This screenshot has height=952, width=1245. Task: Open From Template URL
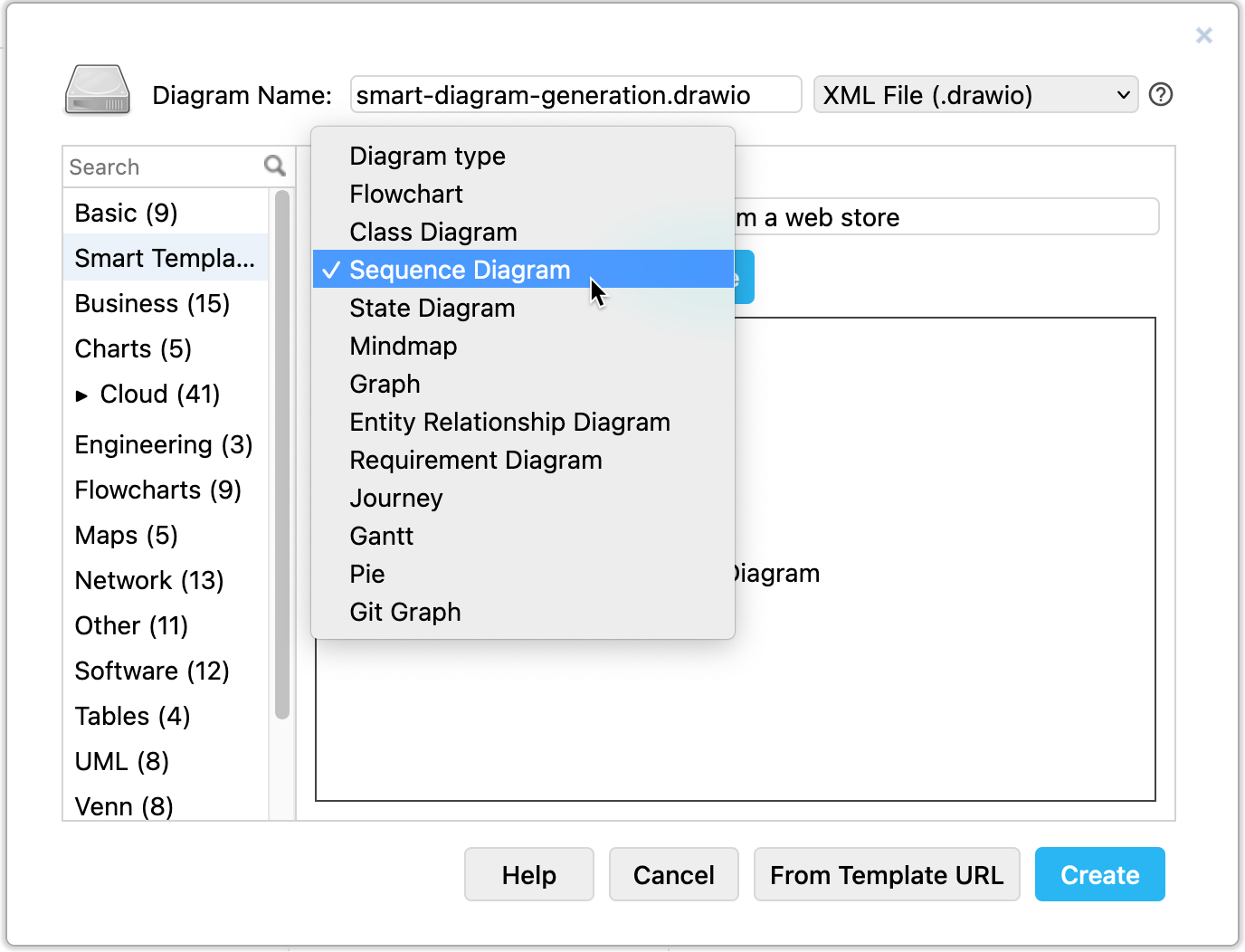coord(887,874)
